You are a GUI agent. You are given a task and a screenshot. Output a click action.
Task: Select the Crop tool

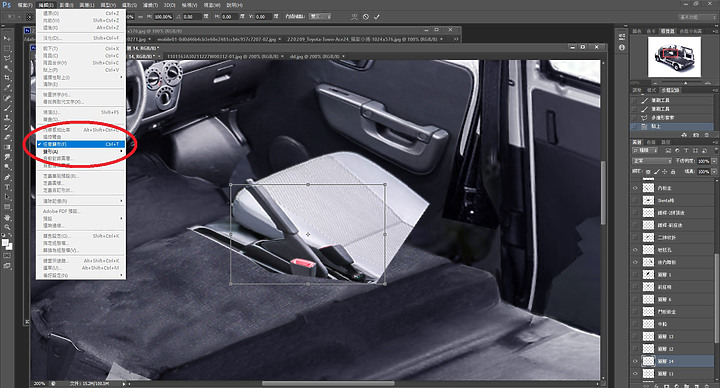(7, 78)
